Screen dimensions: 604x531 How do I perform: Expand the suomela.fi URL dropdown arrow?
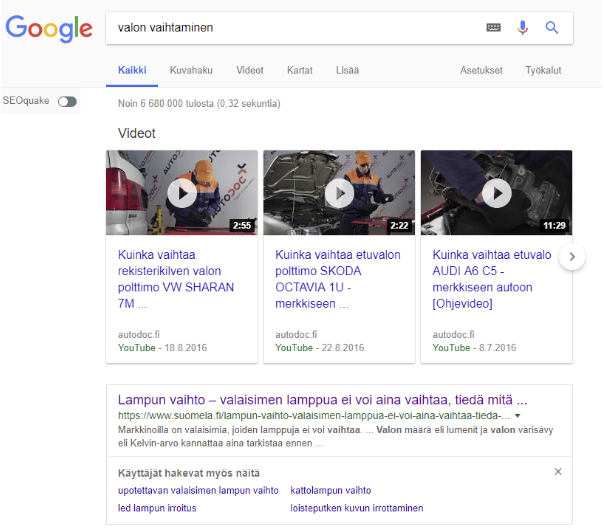[x=518, y=415]
